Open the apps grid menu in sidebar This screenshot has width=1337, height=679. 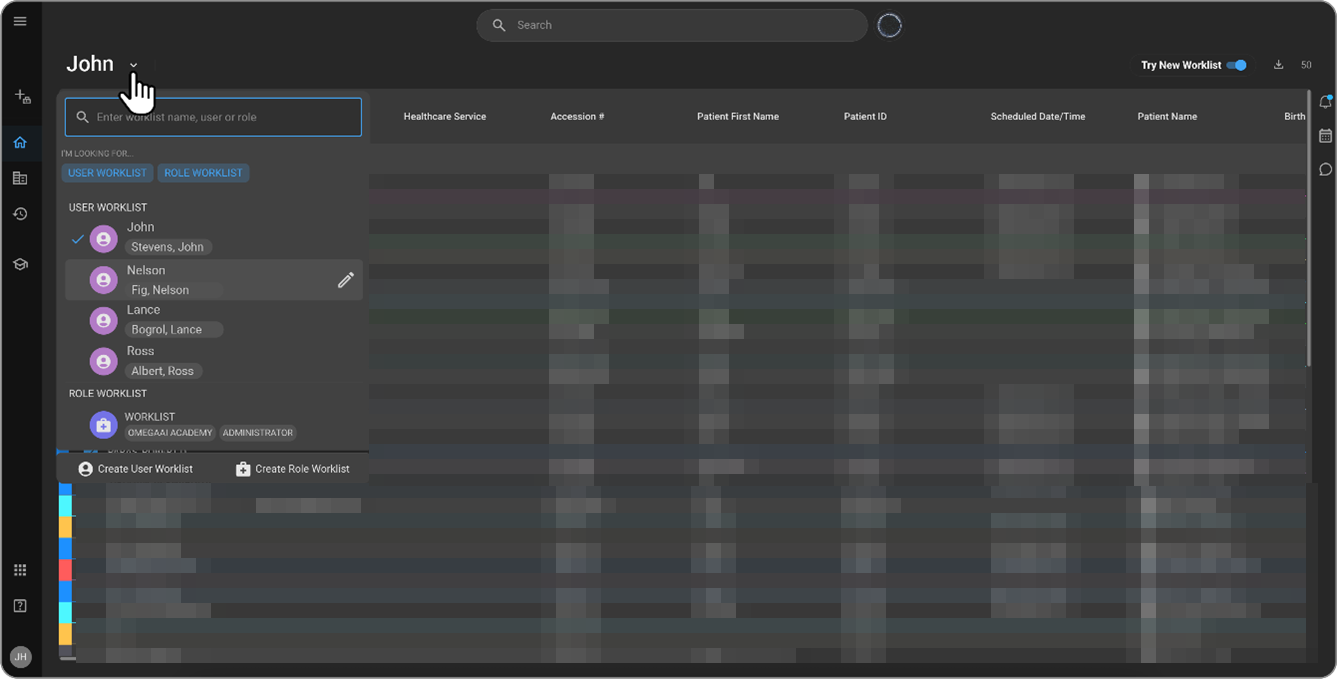[20, 569]
